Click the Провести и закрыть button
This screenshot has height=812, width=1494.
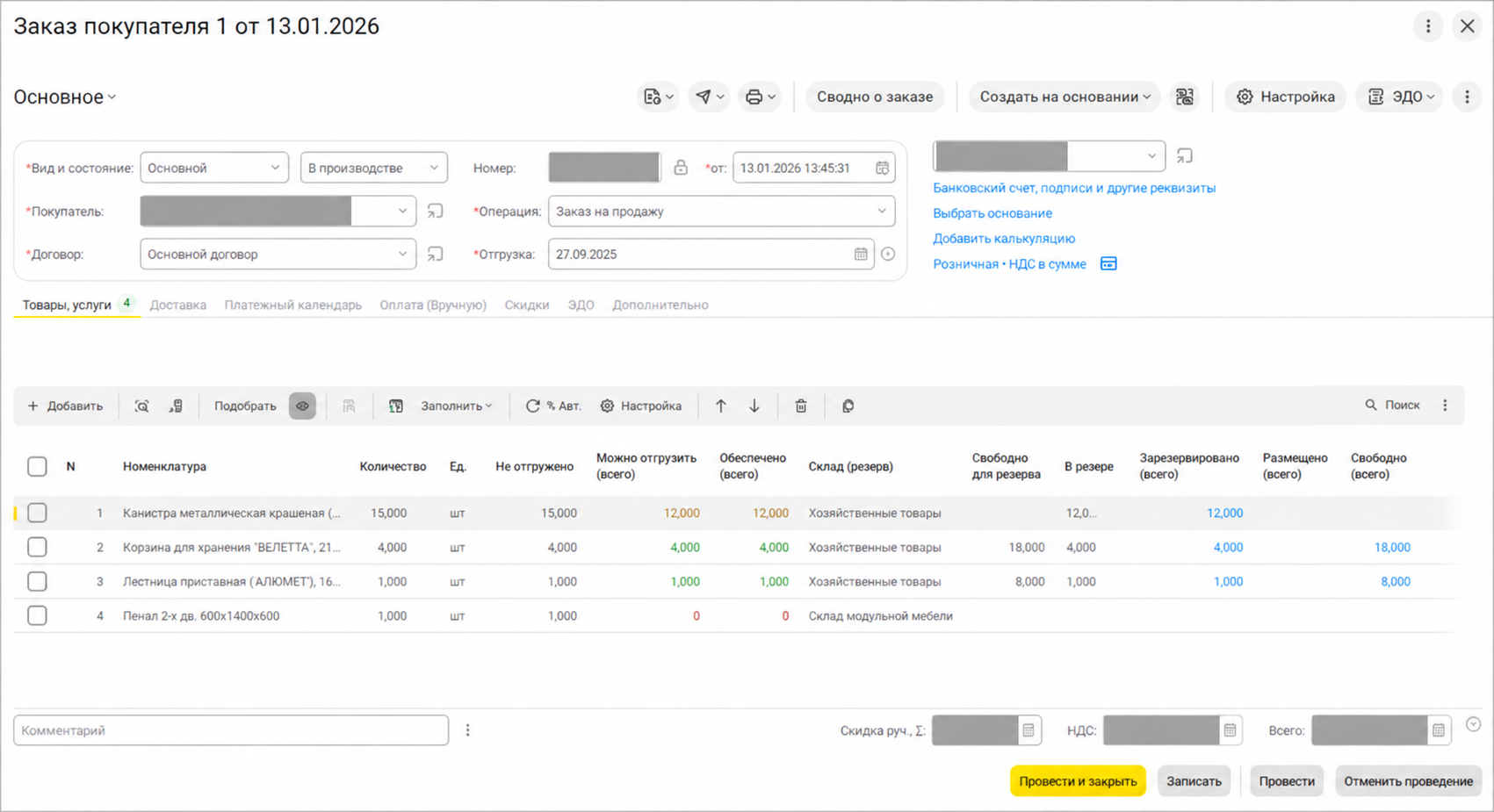(x=1078, y=781)
